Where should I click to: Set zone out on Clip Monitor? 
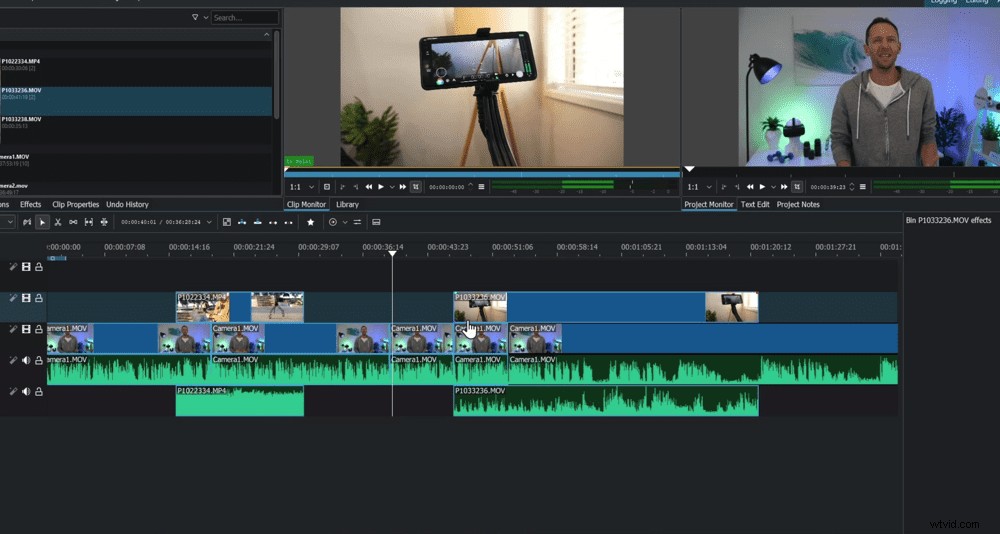coord(356,187)
